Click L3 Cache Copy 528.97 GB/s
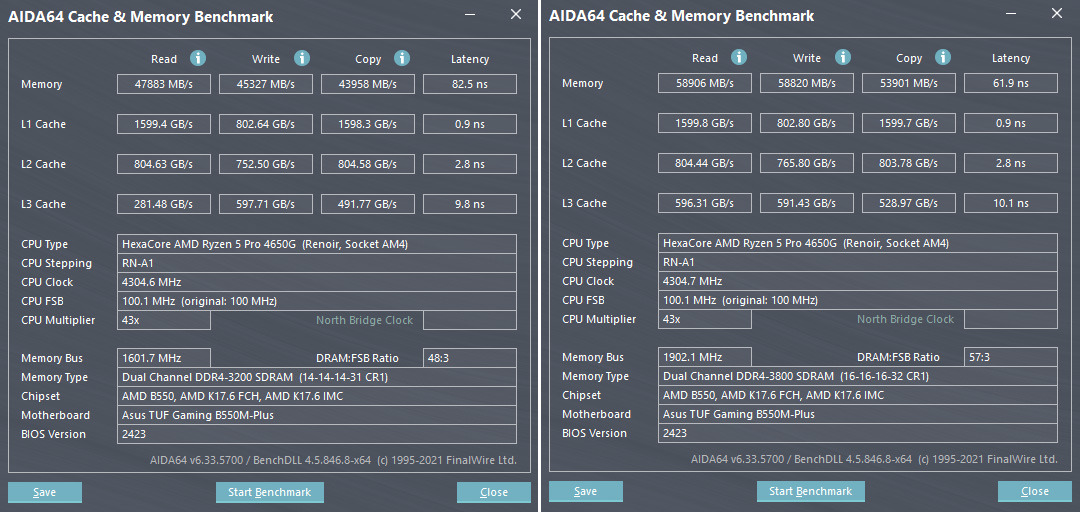The image size is (1080, 512). tap(909, 203)
